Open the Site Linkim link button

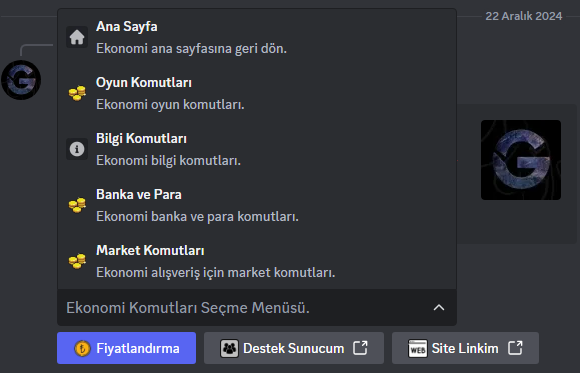click(465, 348)
